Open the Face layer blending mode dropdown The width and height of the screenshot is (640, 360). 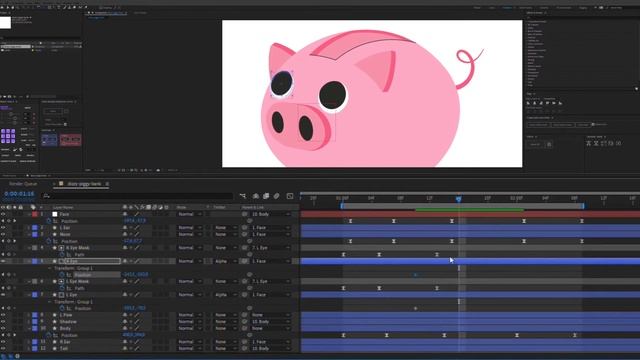coord(189,214)
